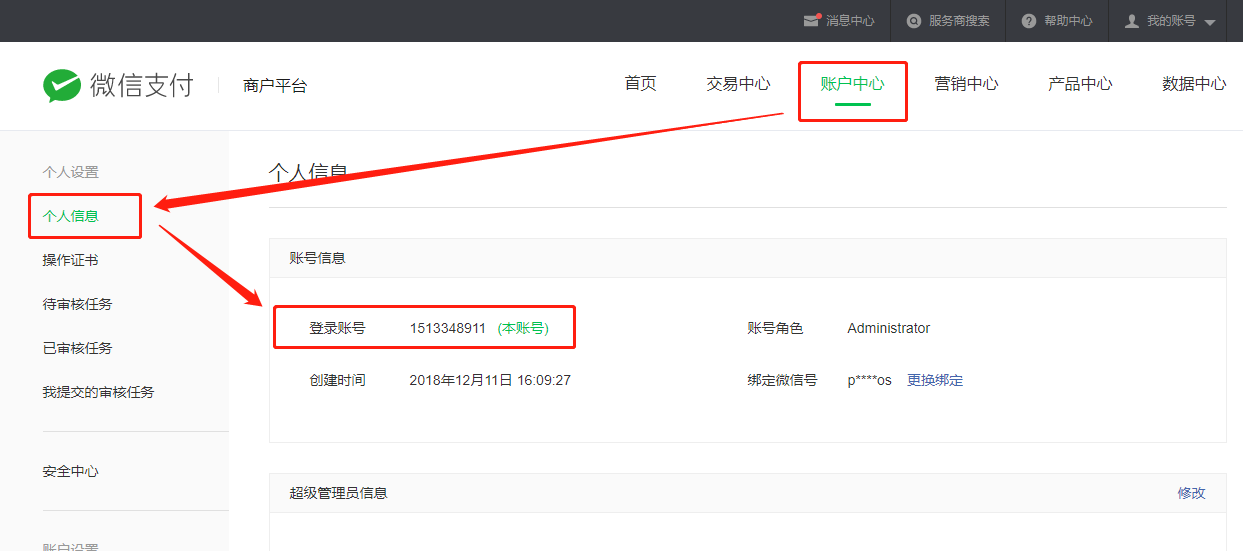Open 安全中心 in the sidebar

point(70,471)
